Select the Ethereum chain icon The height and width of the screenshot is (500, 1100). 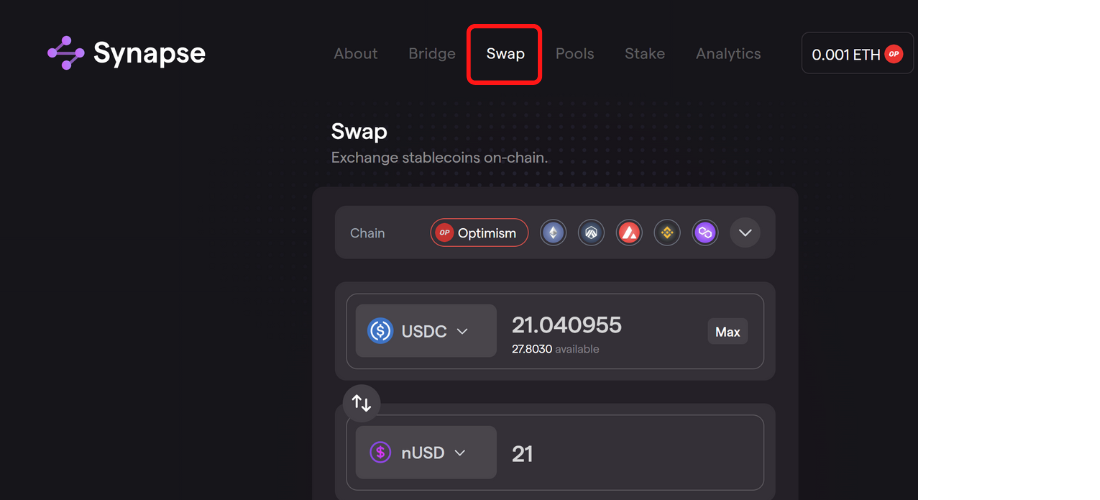[x=553, y=233]
